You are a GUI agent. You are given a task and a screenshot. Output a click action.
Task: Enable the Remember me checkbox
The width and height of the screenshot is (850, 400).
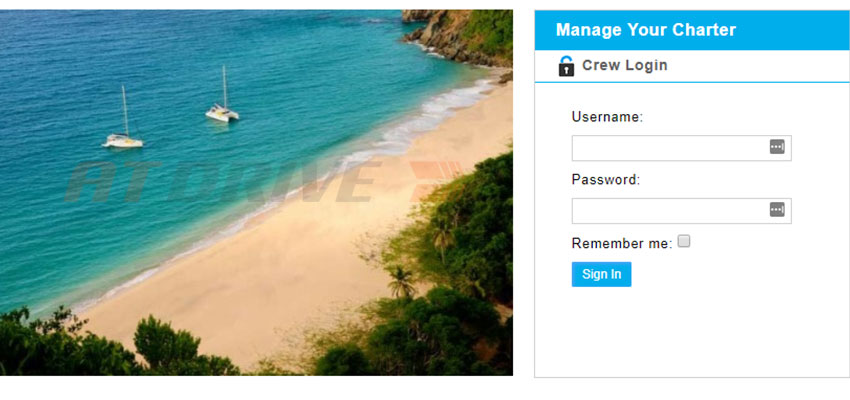coord(684,241)
